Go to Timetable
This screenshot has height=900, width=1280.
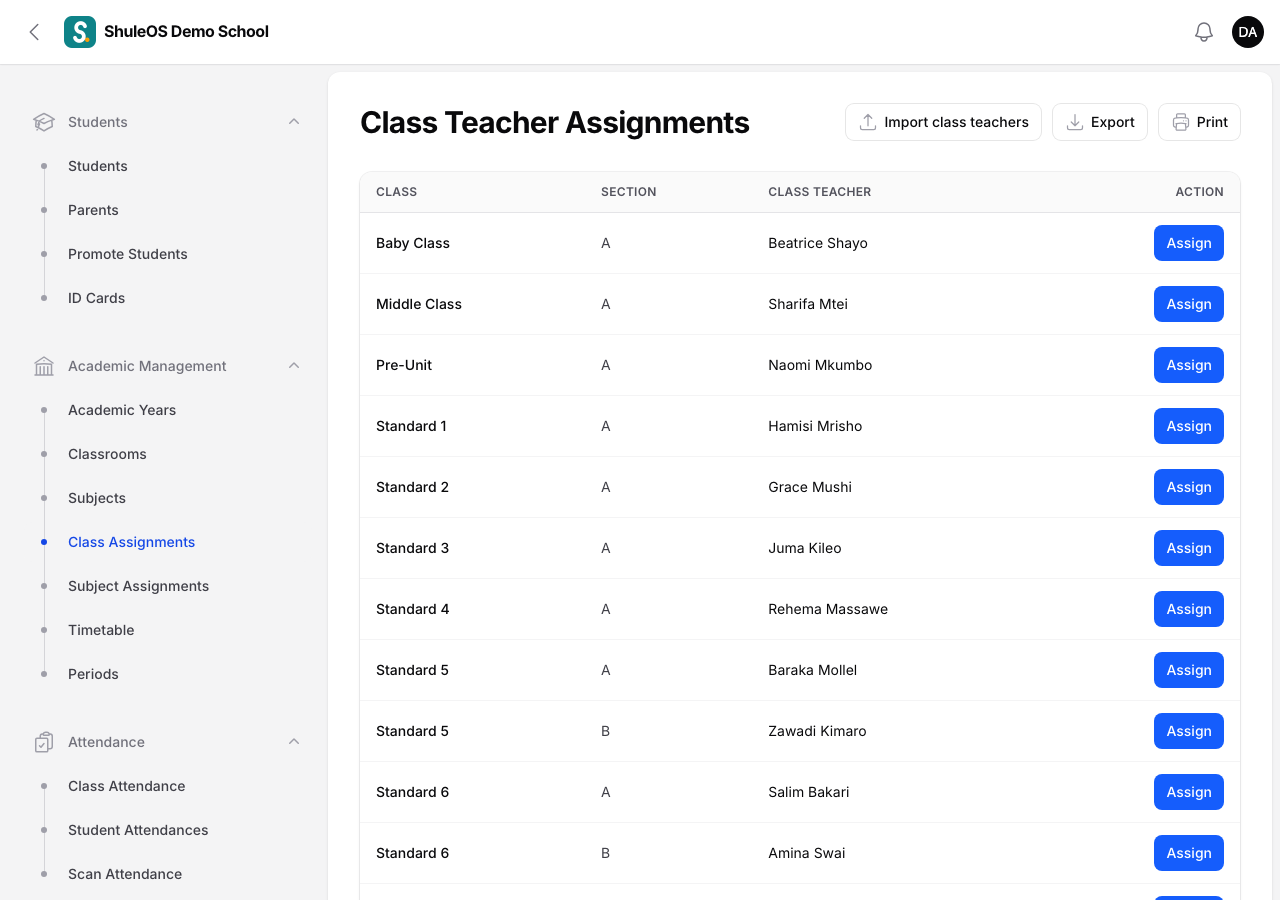pyautogui.click(x=101, y=630)
